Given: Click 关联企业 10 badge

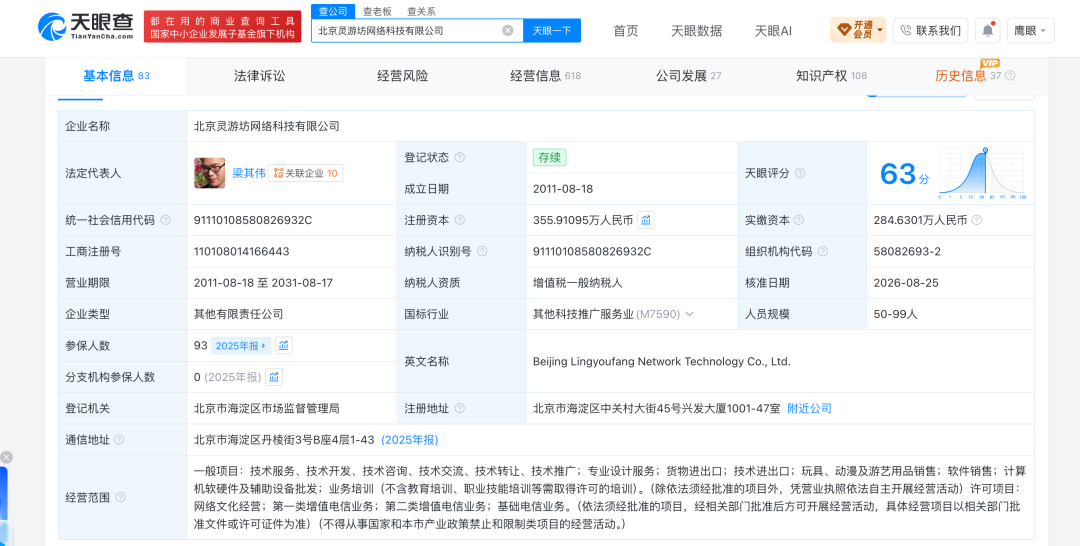Looking at the screenshot, I should point(305,174).
